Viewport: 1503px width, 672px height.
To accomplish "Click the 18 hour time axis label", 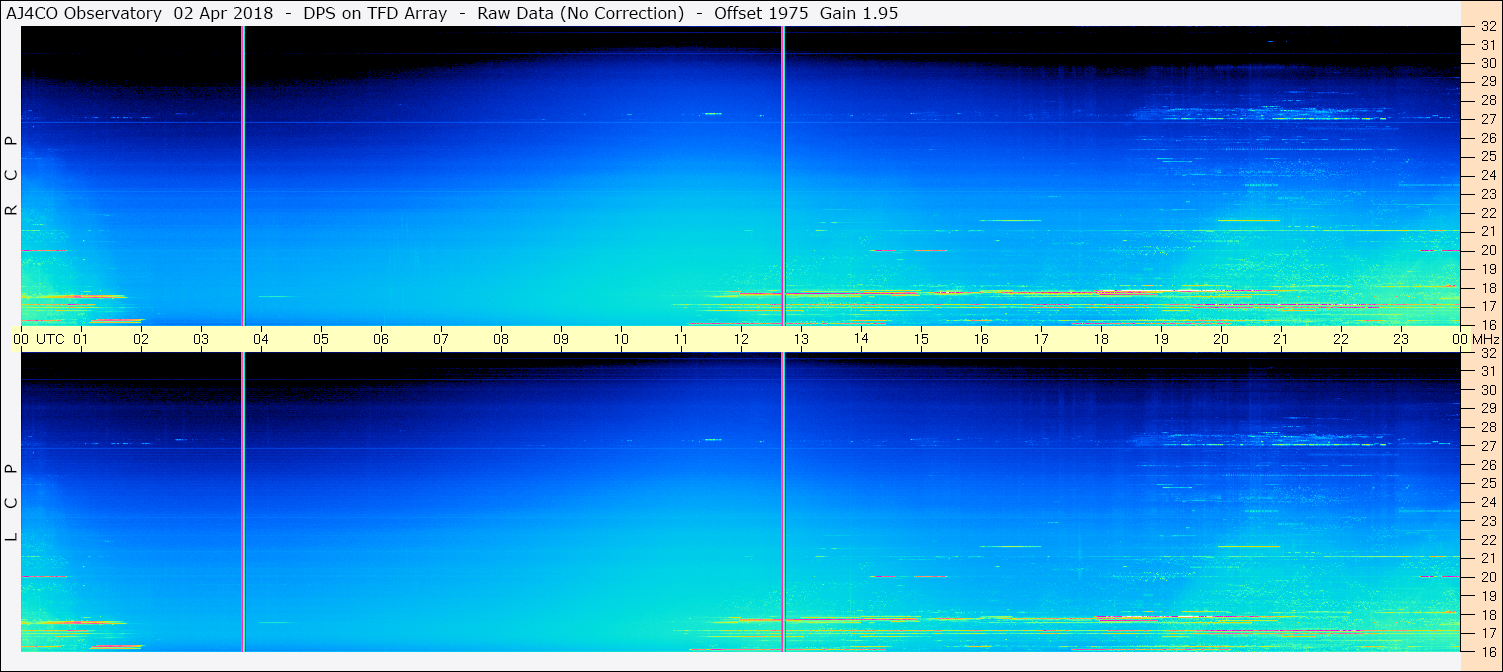I will point(1101,339).
